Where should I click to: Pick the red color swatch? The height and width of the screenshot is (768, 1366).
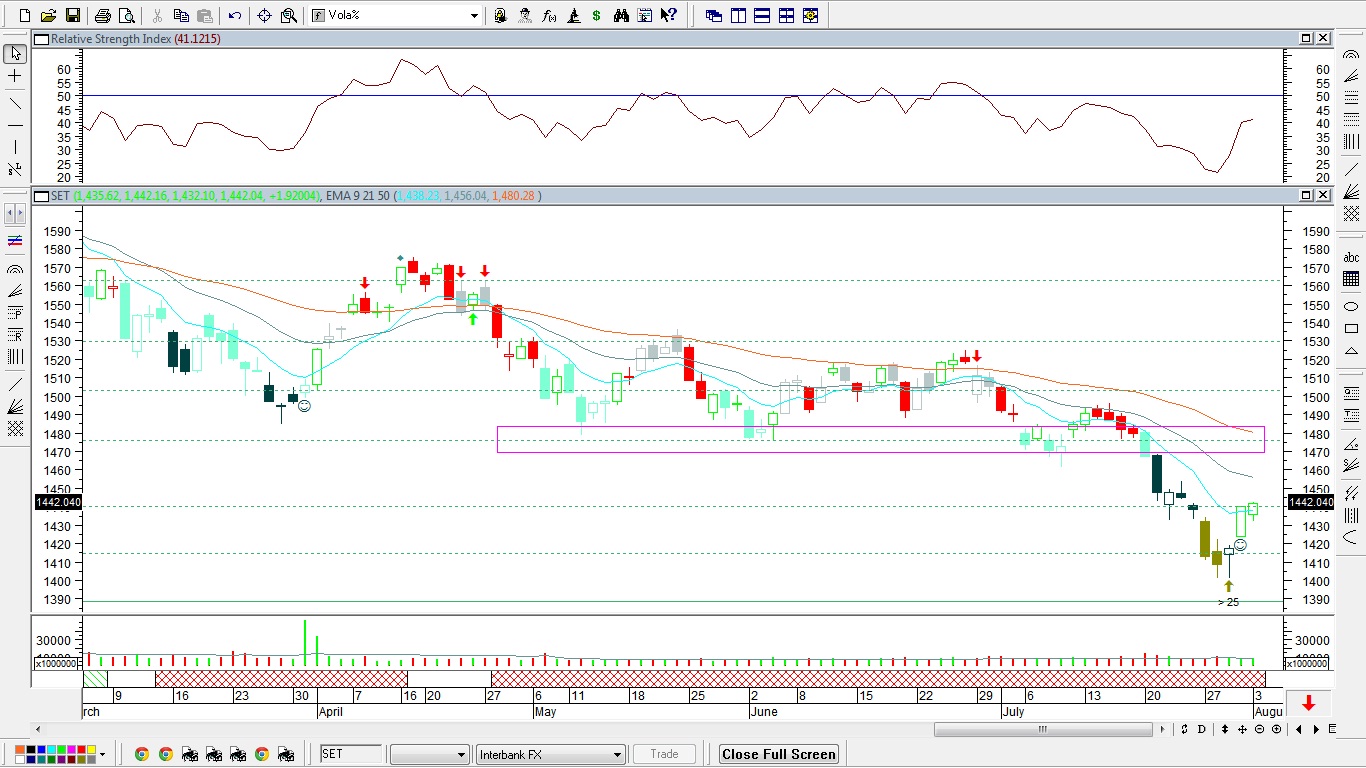[x=81, y=749]
